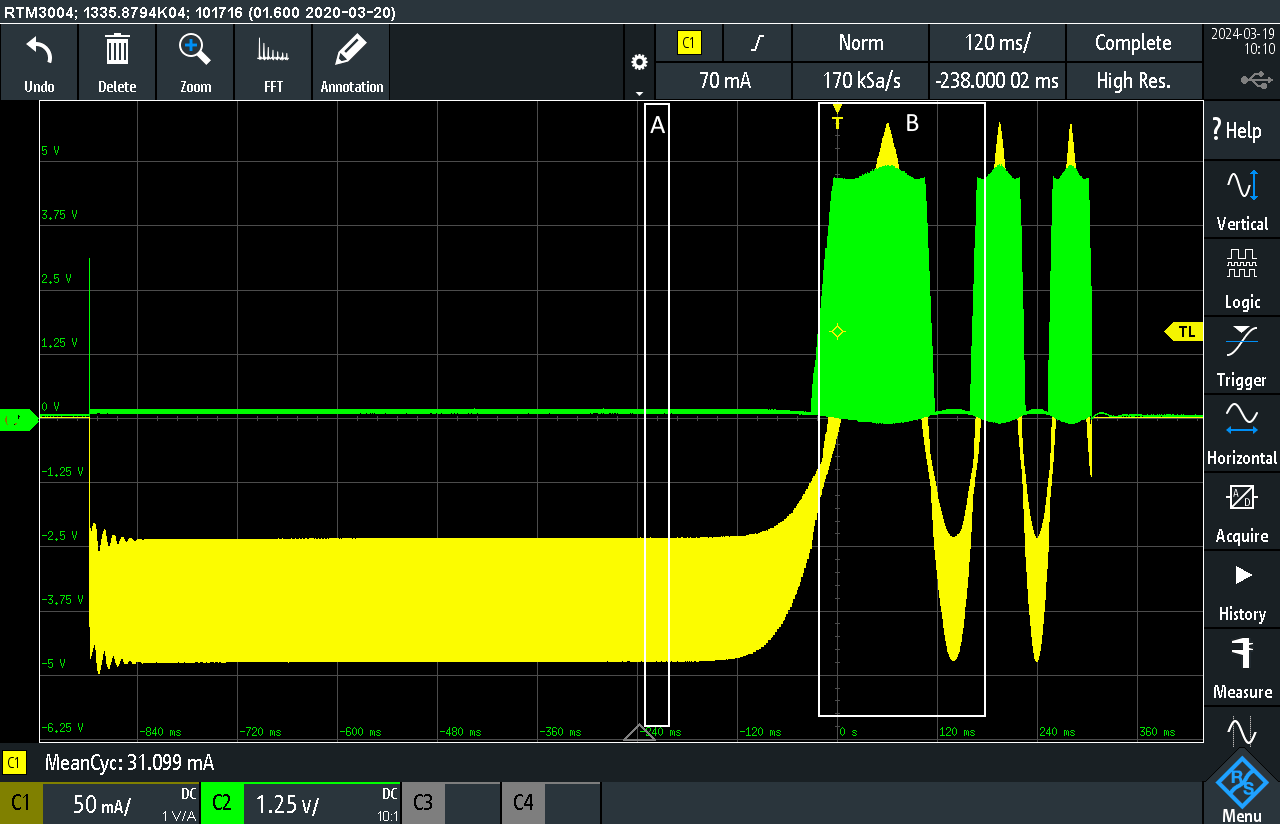The width and height of the screenshot is (1280, 824).
Task: Select the yellow C1 channel label
Action: pos(21,802)
